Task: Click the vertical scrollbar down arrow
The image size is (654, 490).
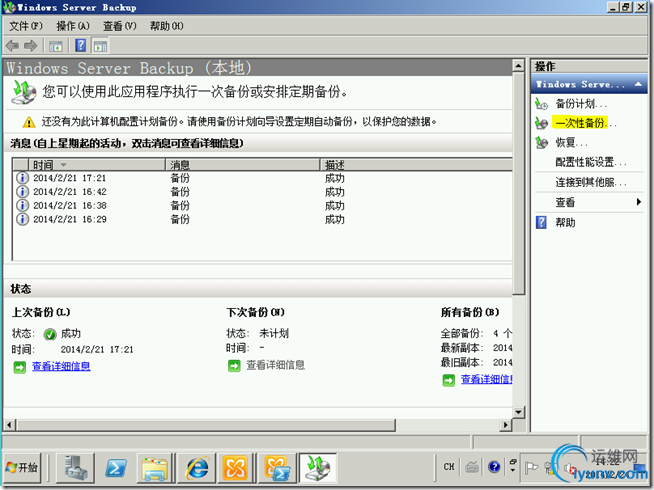Action: point(518,412)
